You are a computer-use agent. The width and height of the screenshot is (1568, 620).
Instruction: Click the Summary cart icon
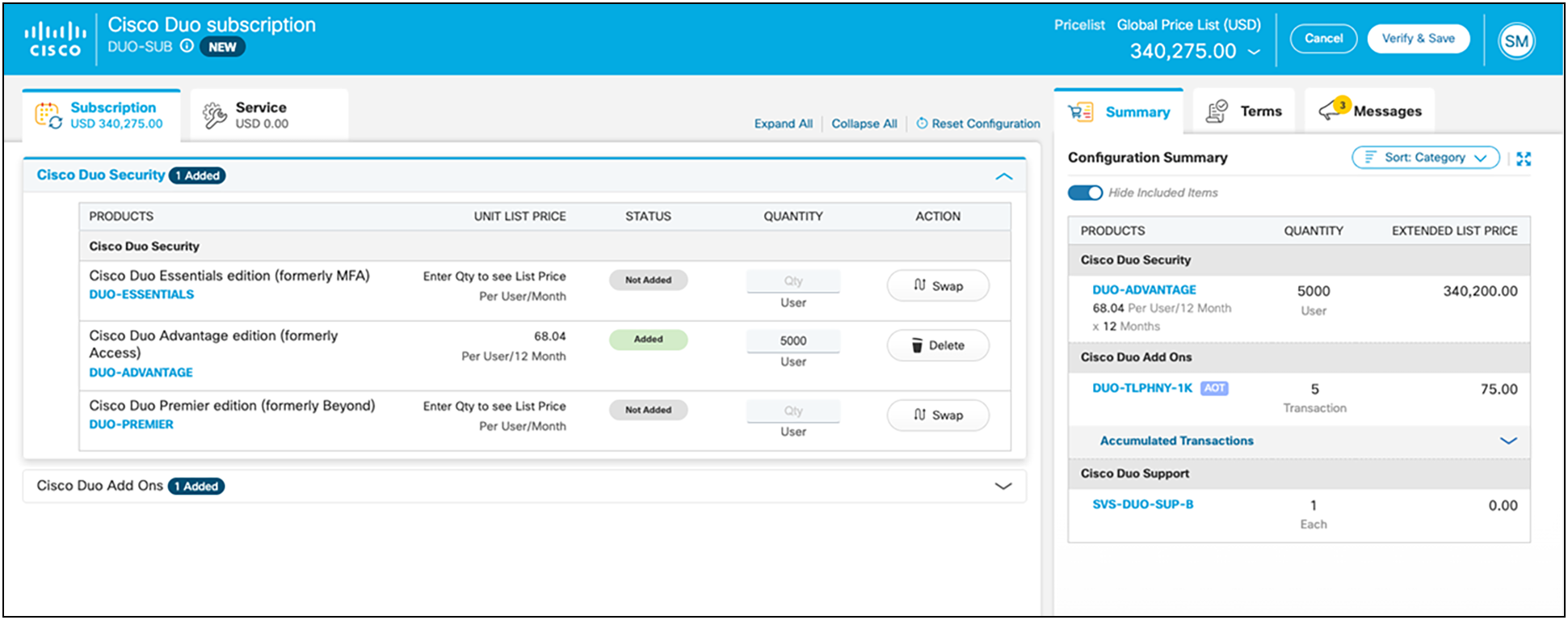pyautogui.click(x=1080, y=112)
